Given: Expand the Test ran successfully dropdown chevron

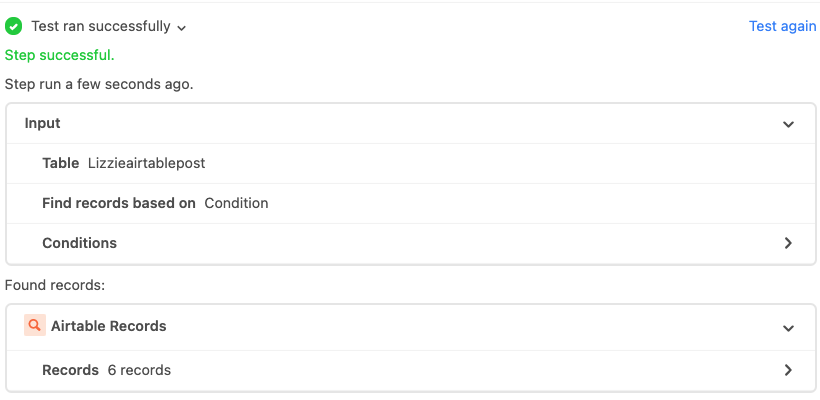Looking at the screenshot, I should point(181,28).
